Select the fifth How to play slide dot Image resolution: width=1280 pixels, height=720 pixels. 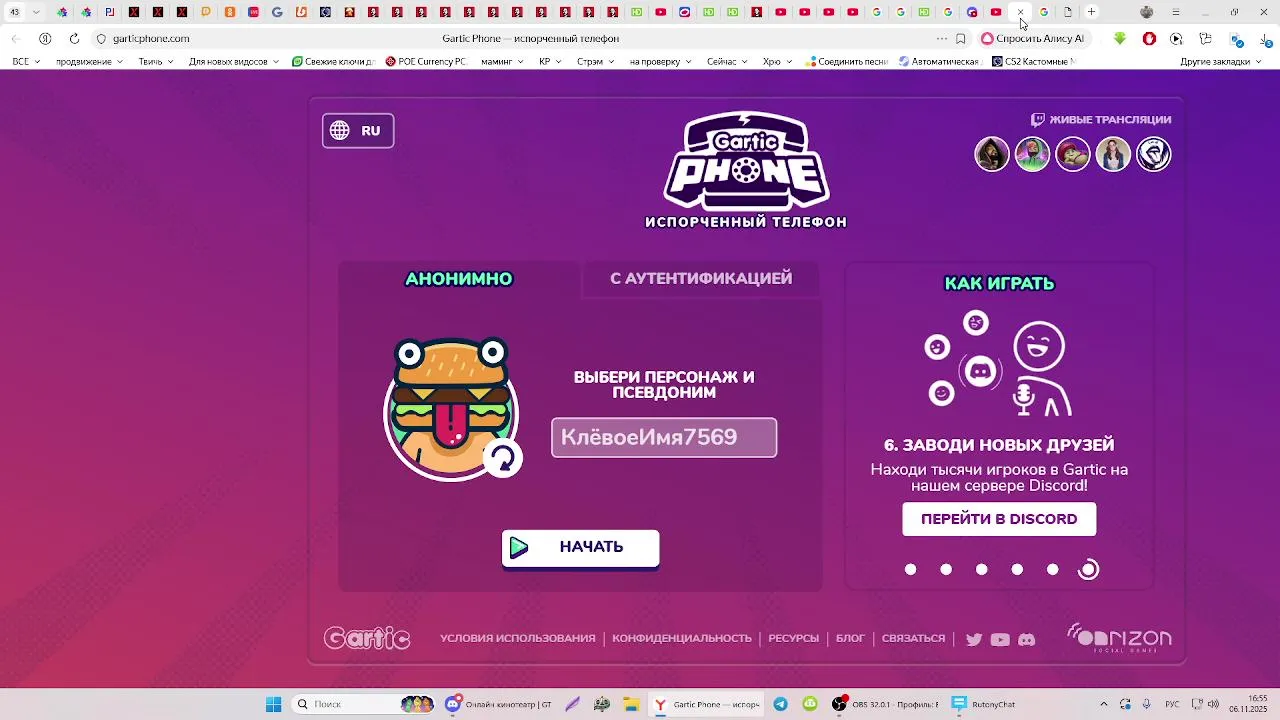[1052, 570]
